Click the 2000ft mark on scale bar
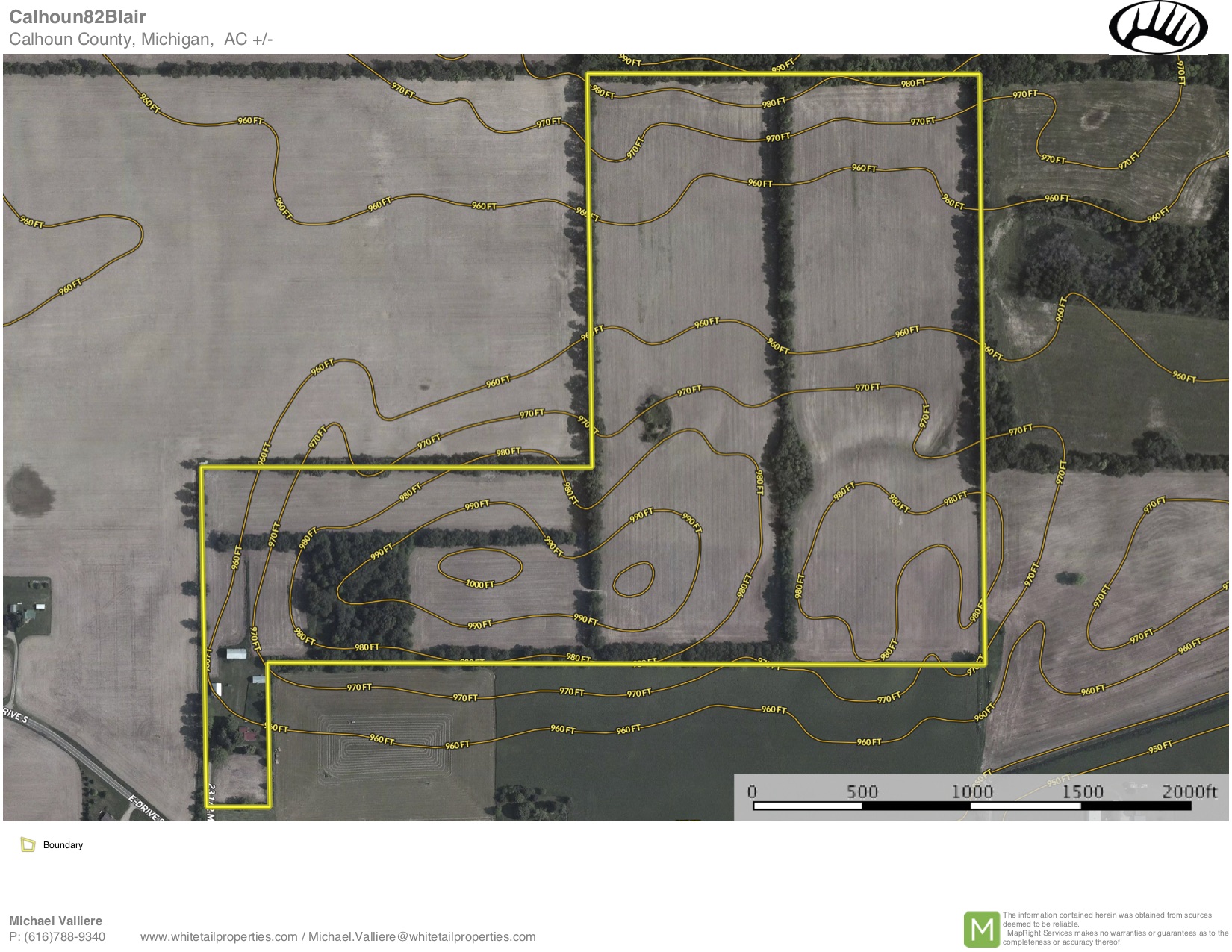The height and width of the screenshot is (952, 1232). click(x=1189, y=791)
